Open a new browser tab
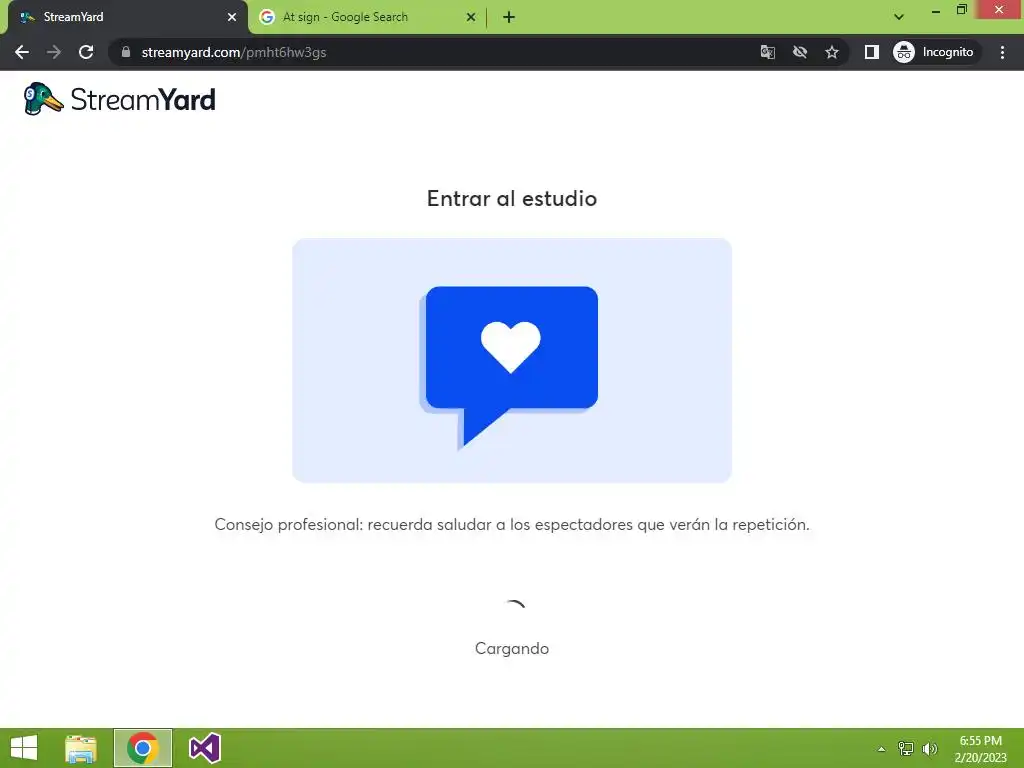Screen dimensions: 1024x768 [509, 17]
